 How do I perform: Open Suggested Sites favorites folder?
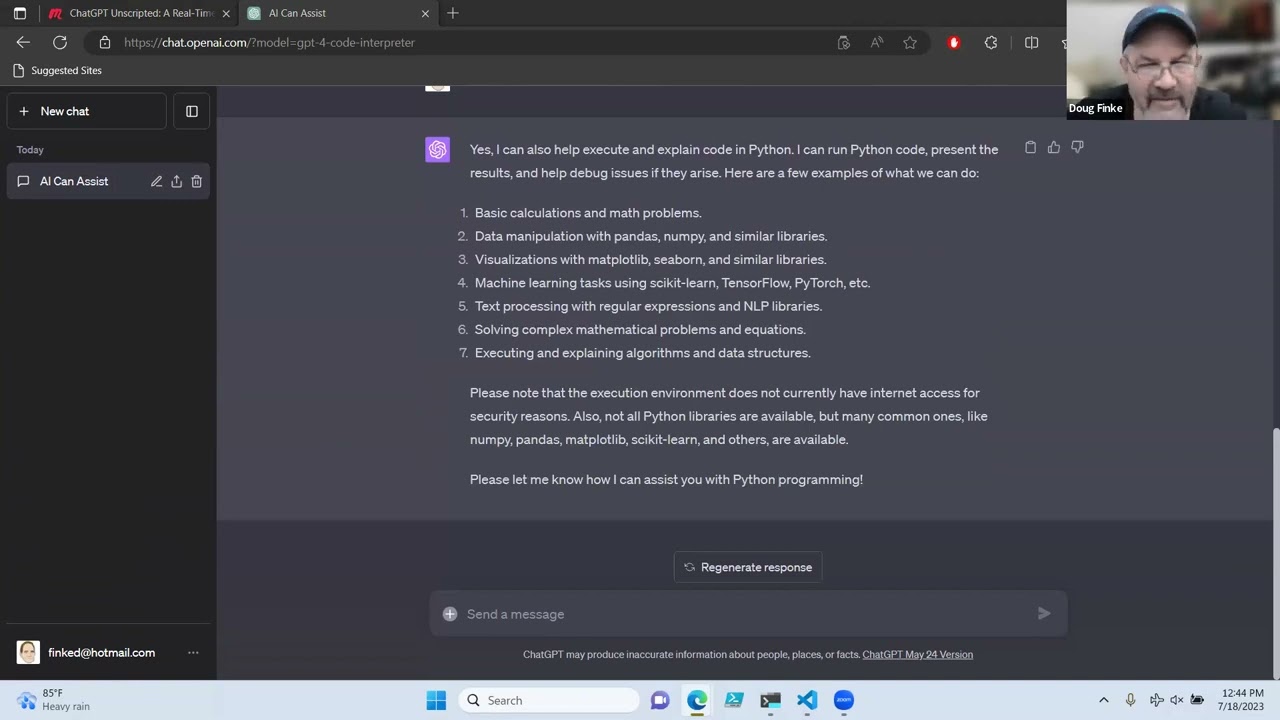[x=58, y=70]
